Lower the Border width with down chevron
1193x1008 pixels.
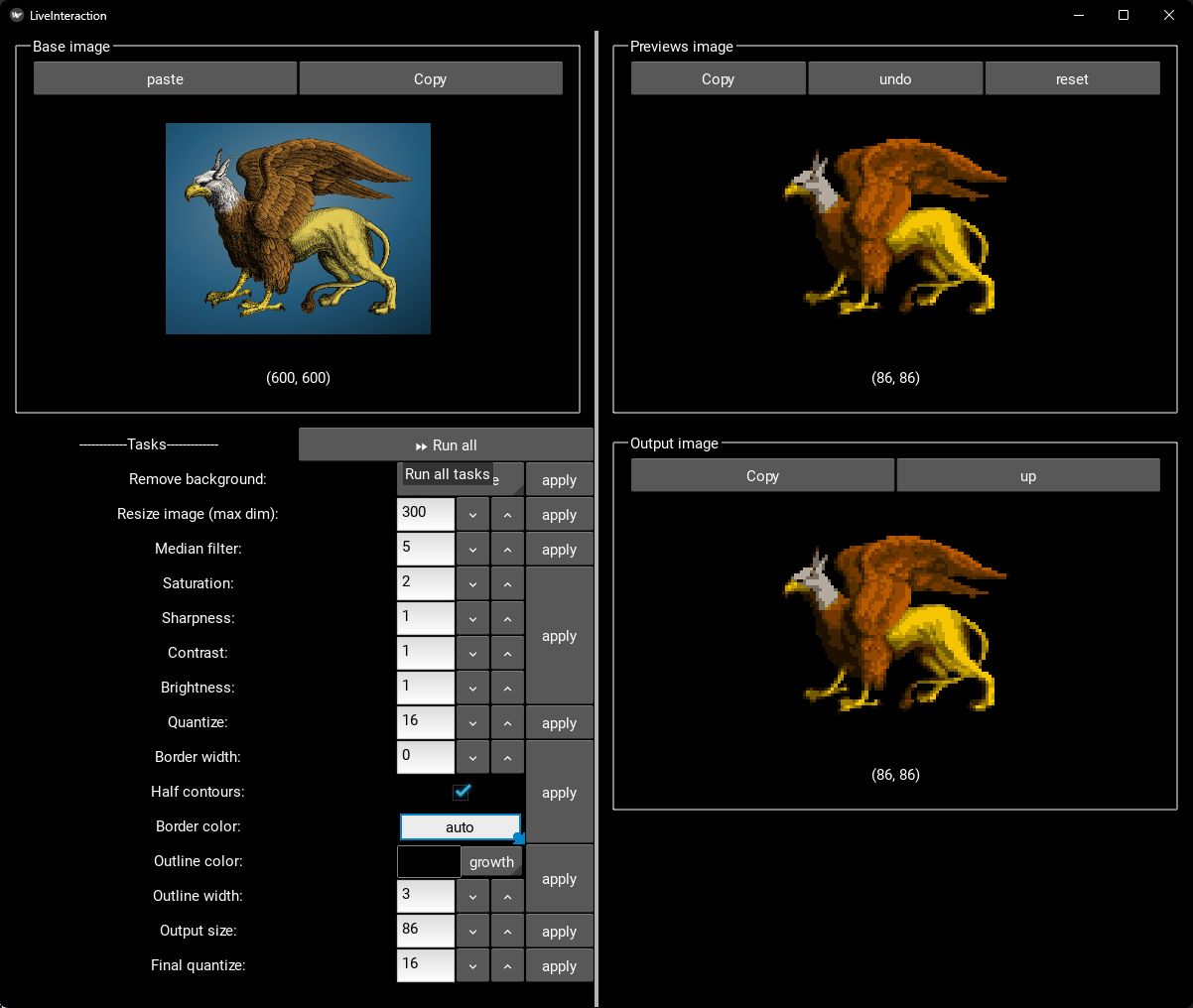click(x=472, y=758)
